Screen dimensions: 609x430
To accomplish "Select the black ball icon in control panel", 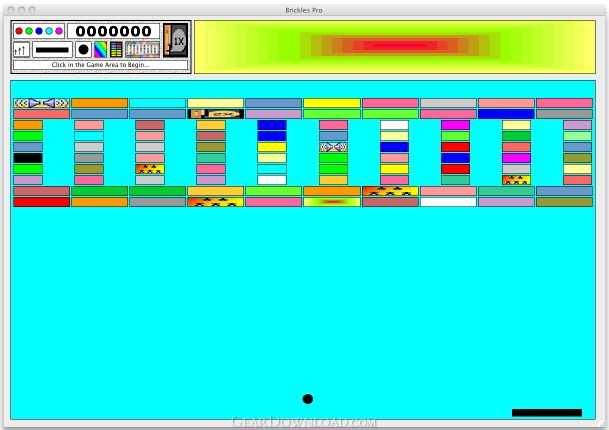I will point(83,50).
